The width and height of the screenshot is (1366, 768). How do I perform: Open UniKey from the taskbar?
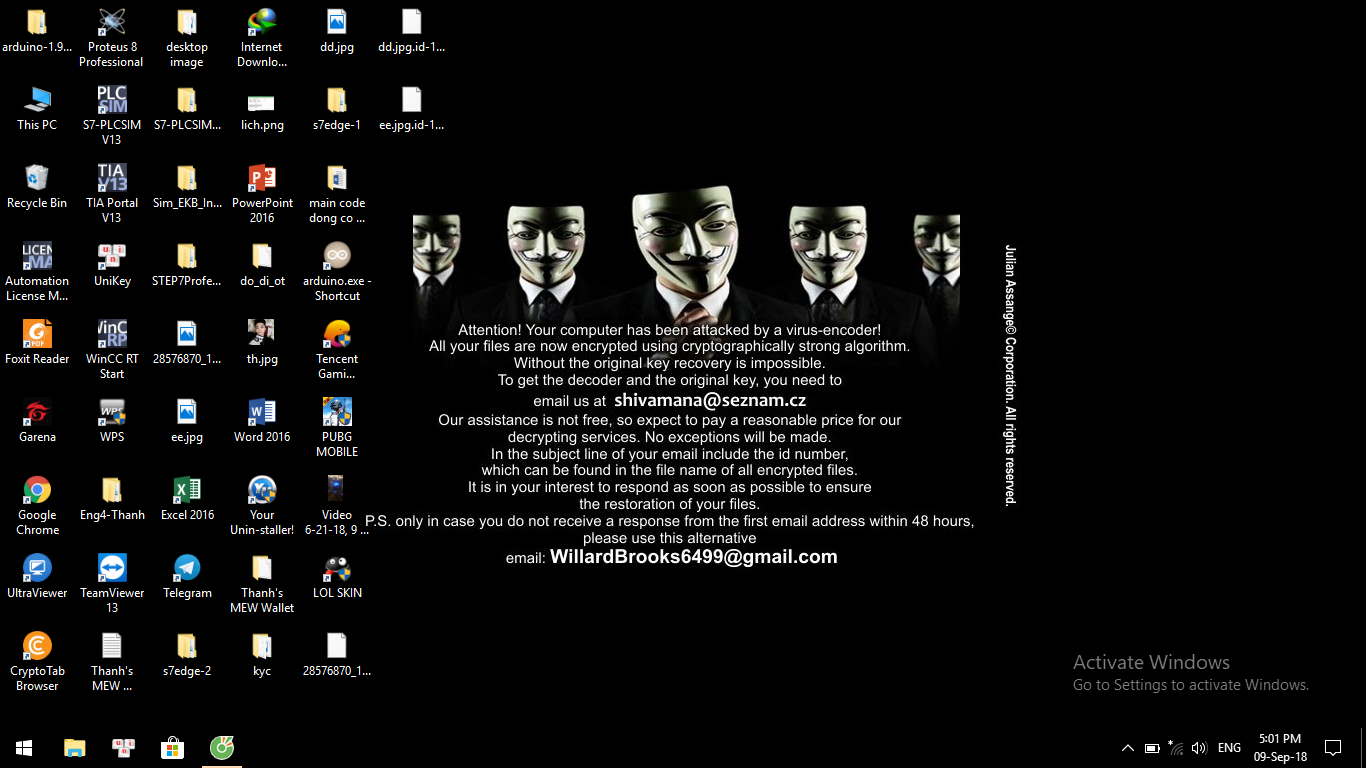pos(124,748)
